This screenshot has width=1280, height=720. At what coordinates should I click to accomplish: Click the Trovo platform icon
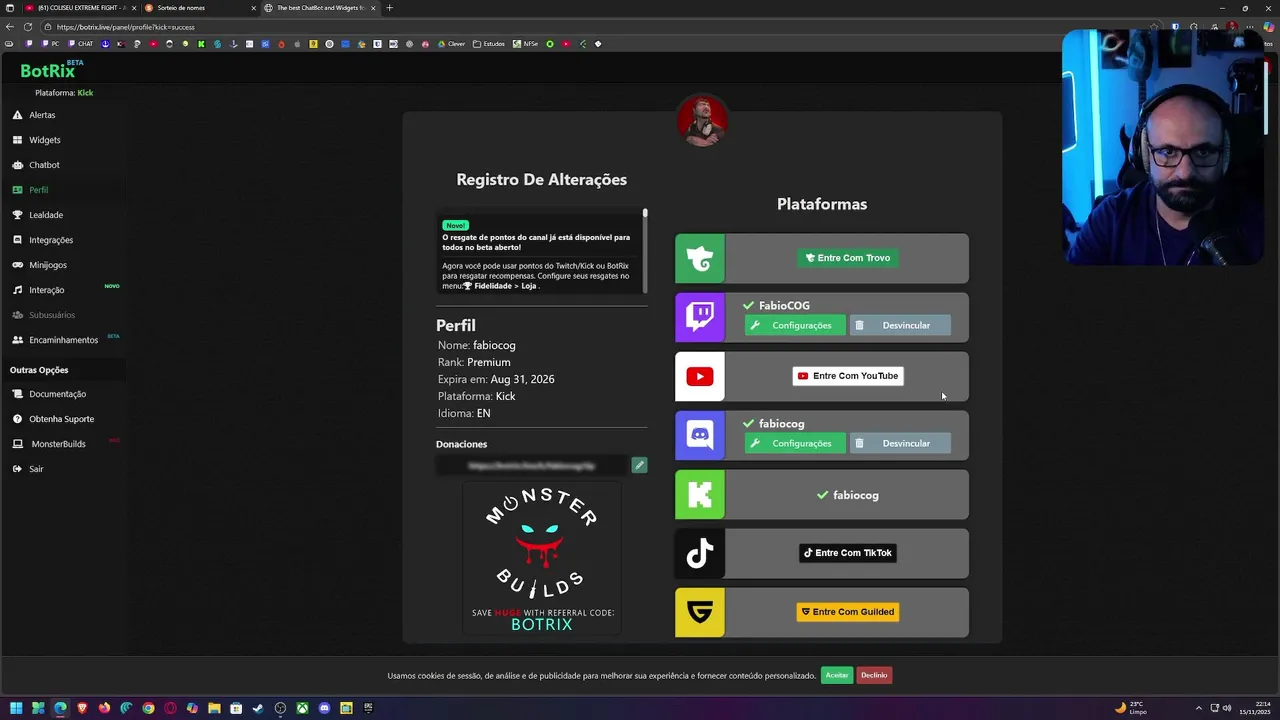[x=700, y=258]
